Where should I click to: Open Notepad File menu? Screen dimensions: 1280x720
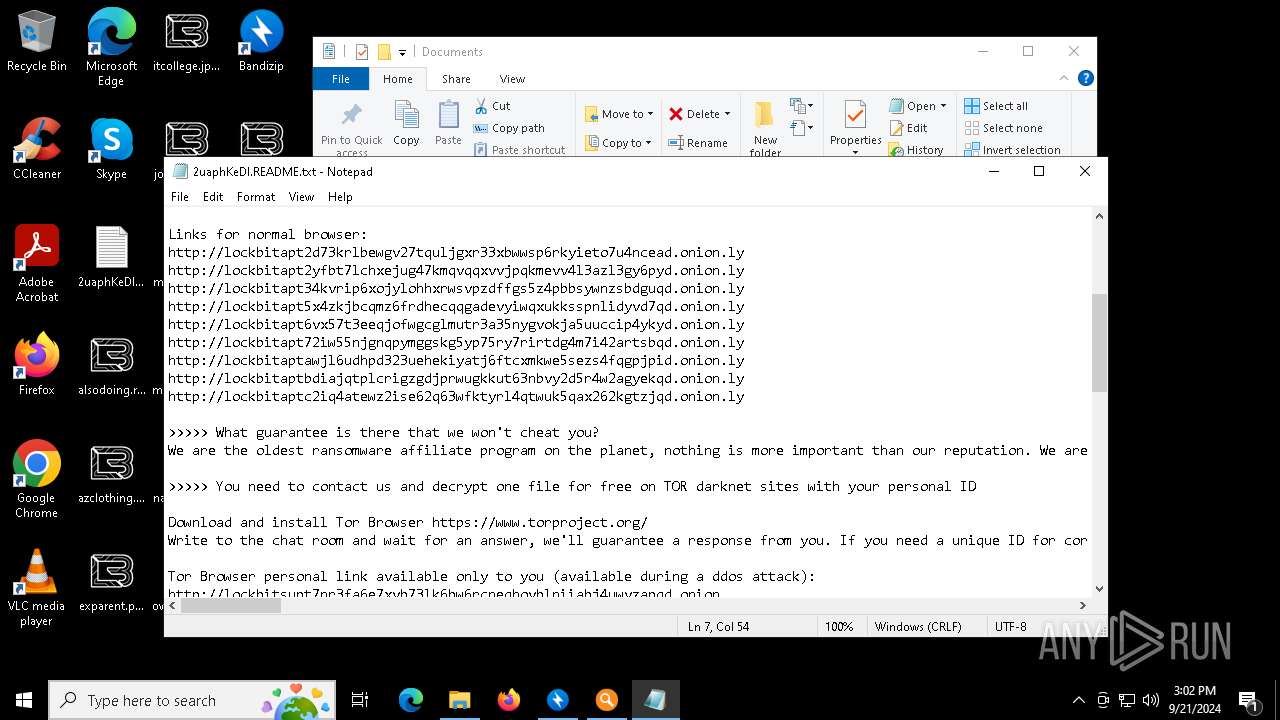pyautogui.click(x=180, y=197)
